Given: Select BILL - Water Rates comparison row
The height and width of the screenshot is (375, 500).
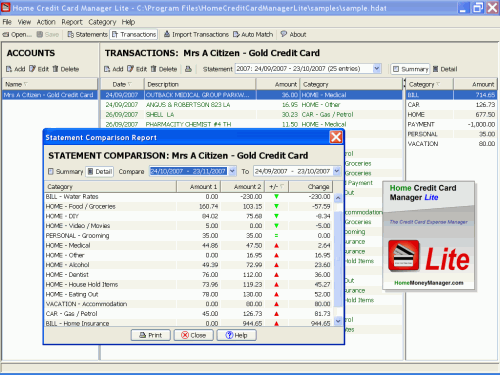Looking at the screenshot, I should (x=189, y=197).
